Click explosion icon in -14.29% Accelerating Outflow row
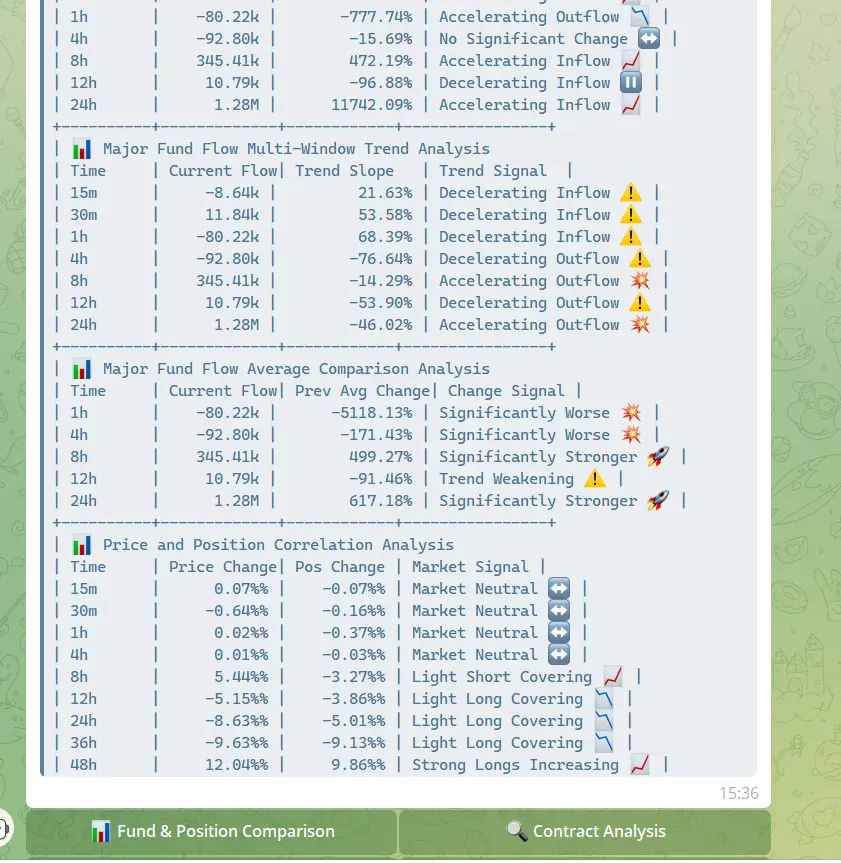The height and width of the screenshot is (863, 841). [640, 281]
